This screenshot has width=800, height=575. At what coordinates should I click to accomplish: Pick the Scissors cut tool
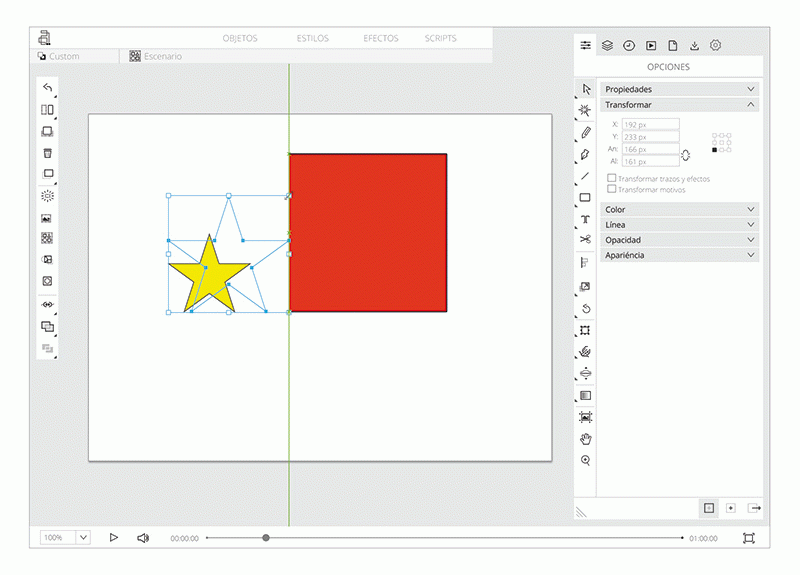point(586,240)
